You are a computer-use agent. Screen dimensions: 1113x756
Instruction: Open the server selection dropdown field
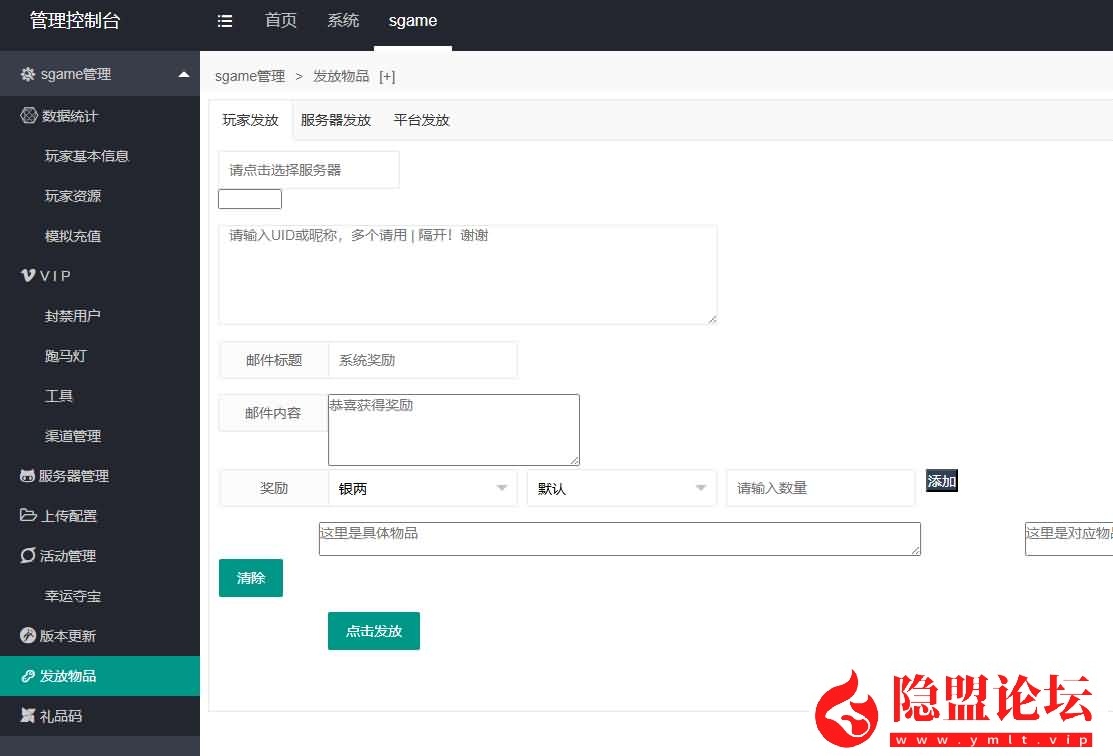pyautogui.click(x=308, y=170)
